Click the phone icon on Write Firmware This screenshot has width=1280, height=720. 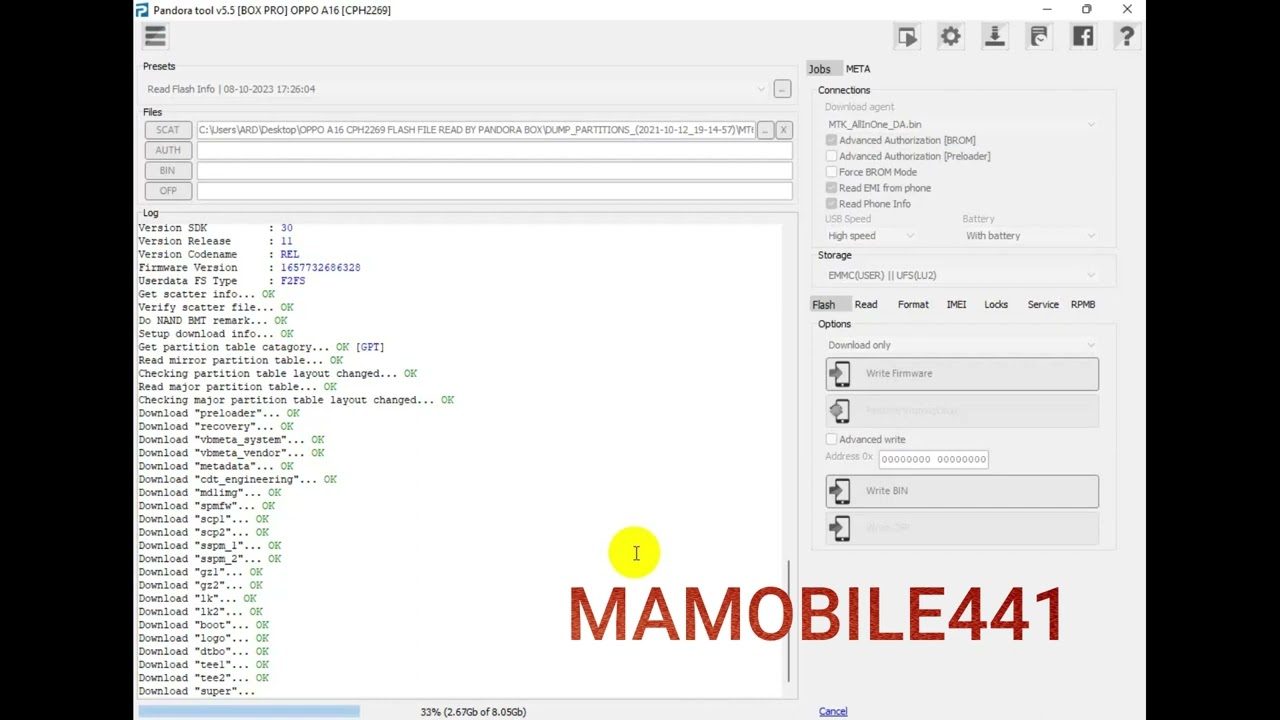click(840, 374)
